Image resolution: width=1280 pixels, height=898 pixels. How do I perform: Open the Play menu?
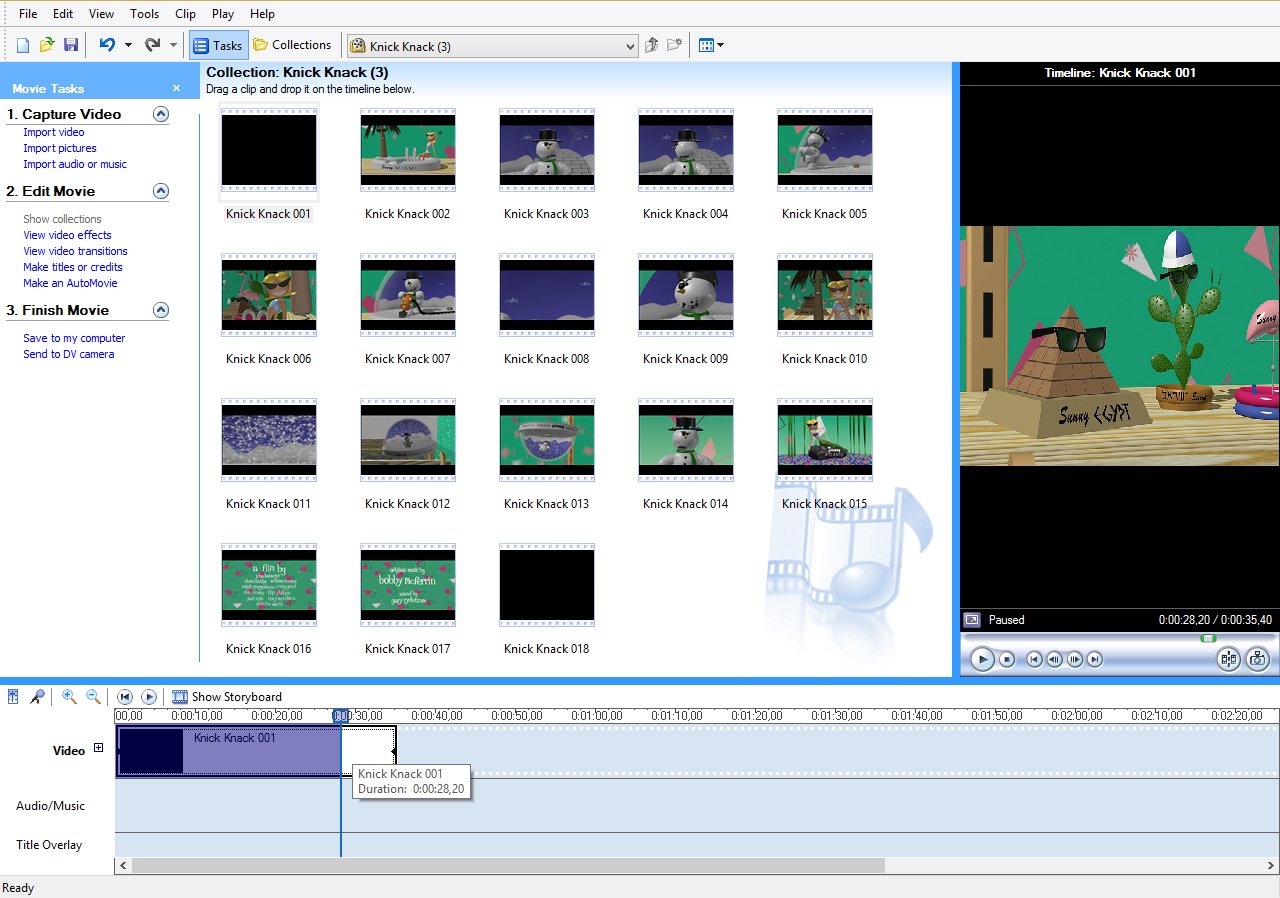(223, 14)
